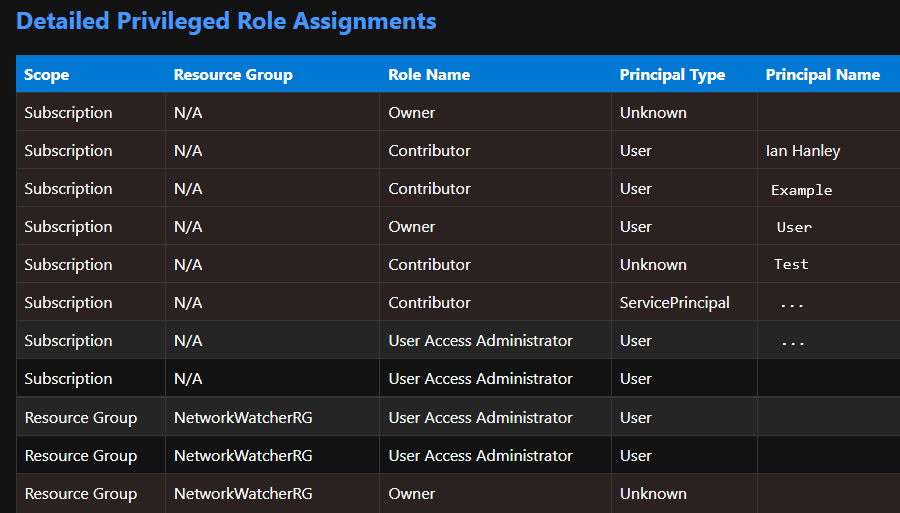Click Resource Group scope in the Owner row
This screenshot has width=900, height=513.
[x=80, y=494]
